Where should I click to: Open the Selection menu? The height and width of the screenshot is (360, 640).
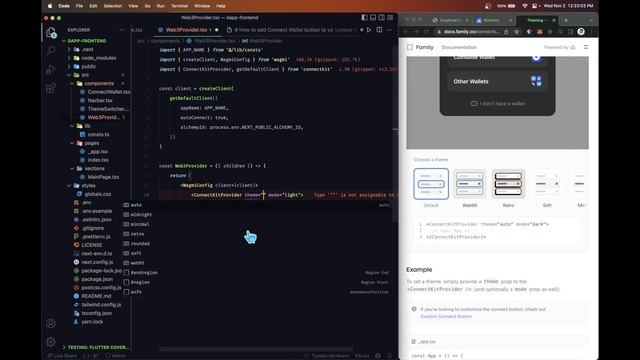coord(113,6)
